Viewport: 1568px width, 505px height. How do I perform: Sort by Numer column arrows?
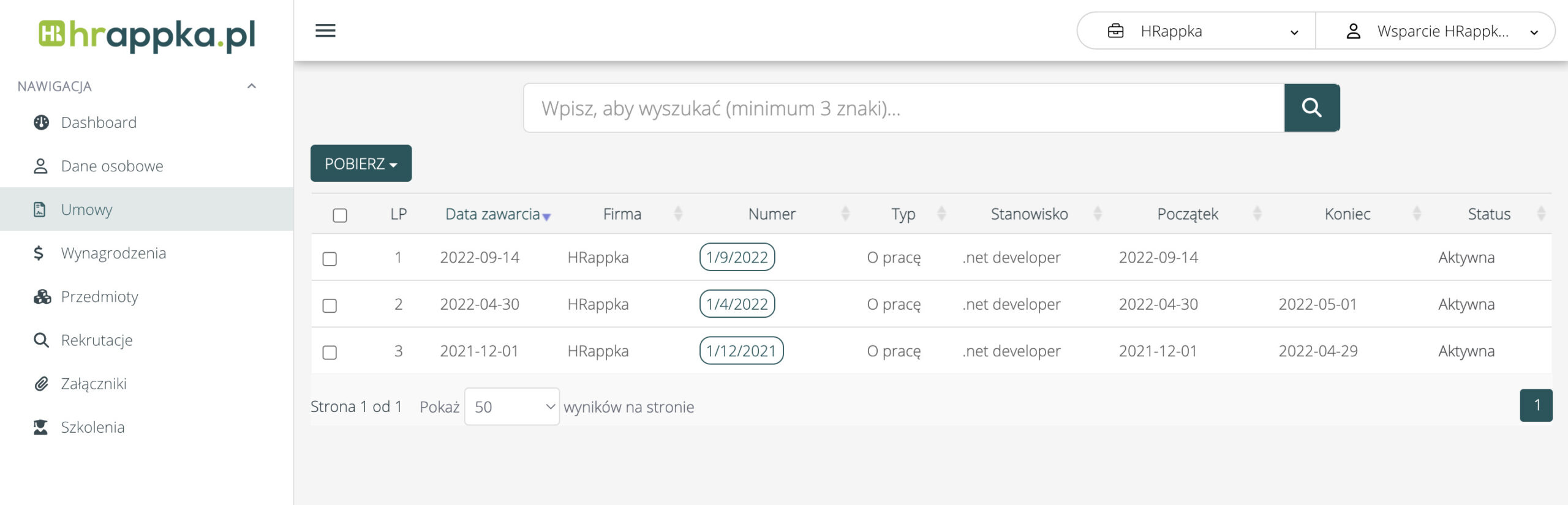click(x=845, y=214)
